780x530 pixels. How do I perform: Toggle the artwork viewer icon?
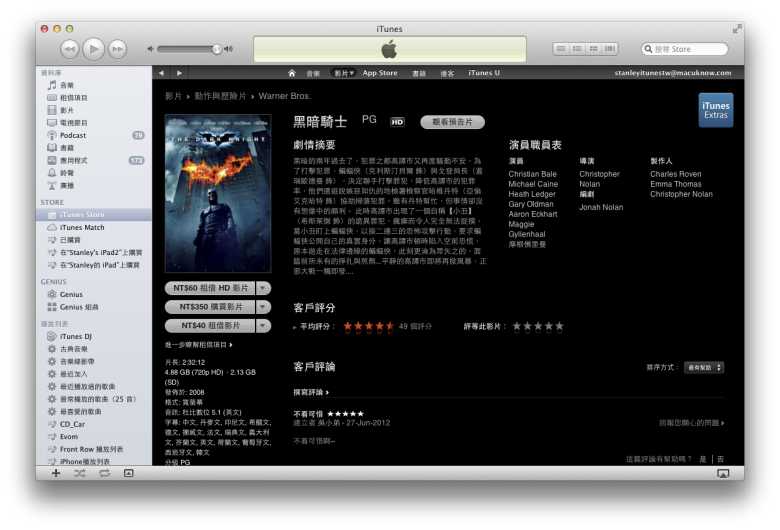(x=128, y=473)
